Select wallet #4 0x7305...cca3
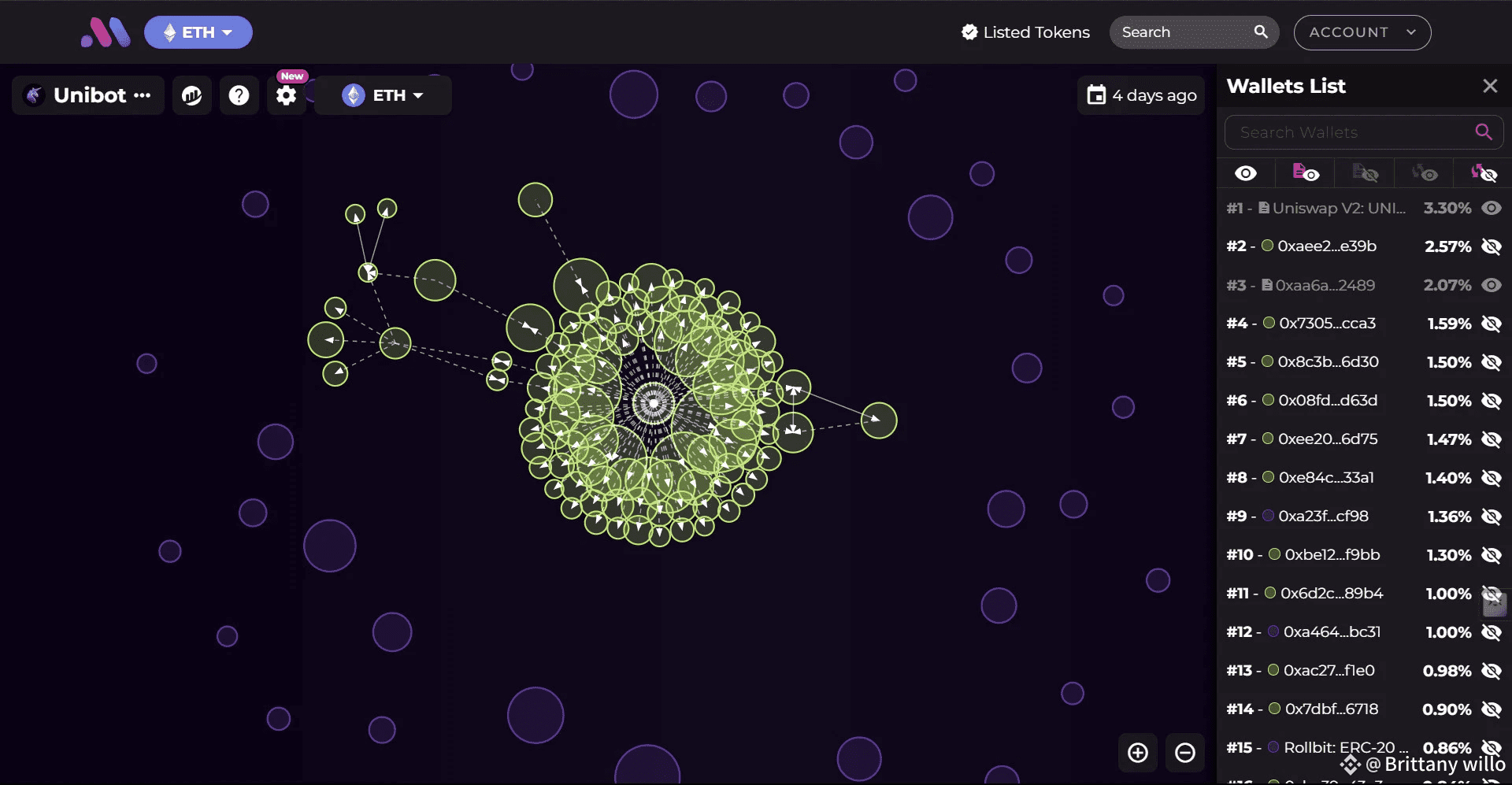The image size is (1512, 785). coord(1328,324)
